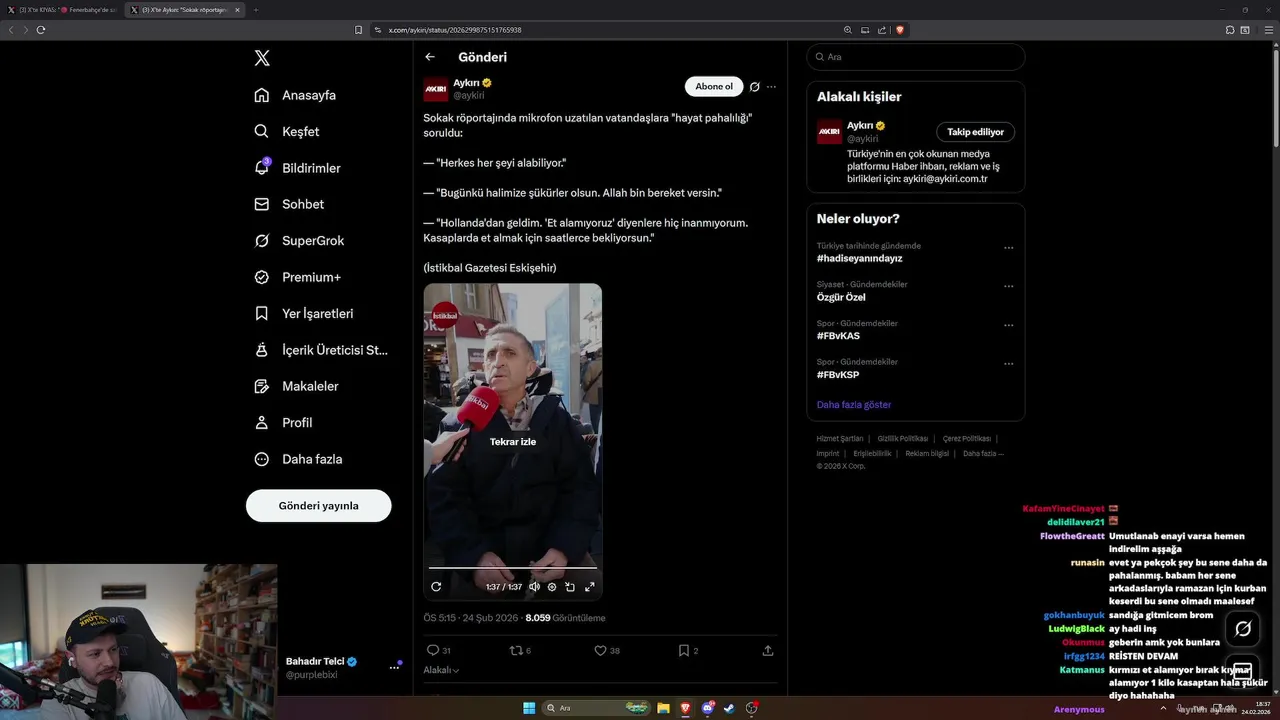Open #hadiseyanındayız trend
The image size is (1280, 720).
(859, 258)
